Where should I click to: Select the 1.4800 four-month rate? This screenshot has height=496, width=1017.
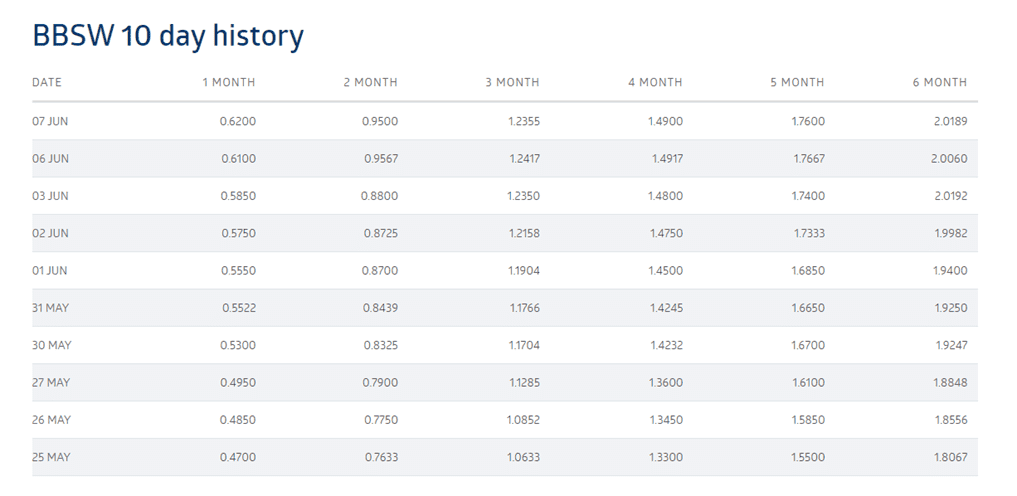tap(666, 196)
